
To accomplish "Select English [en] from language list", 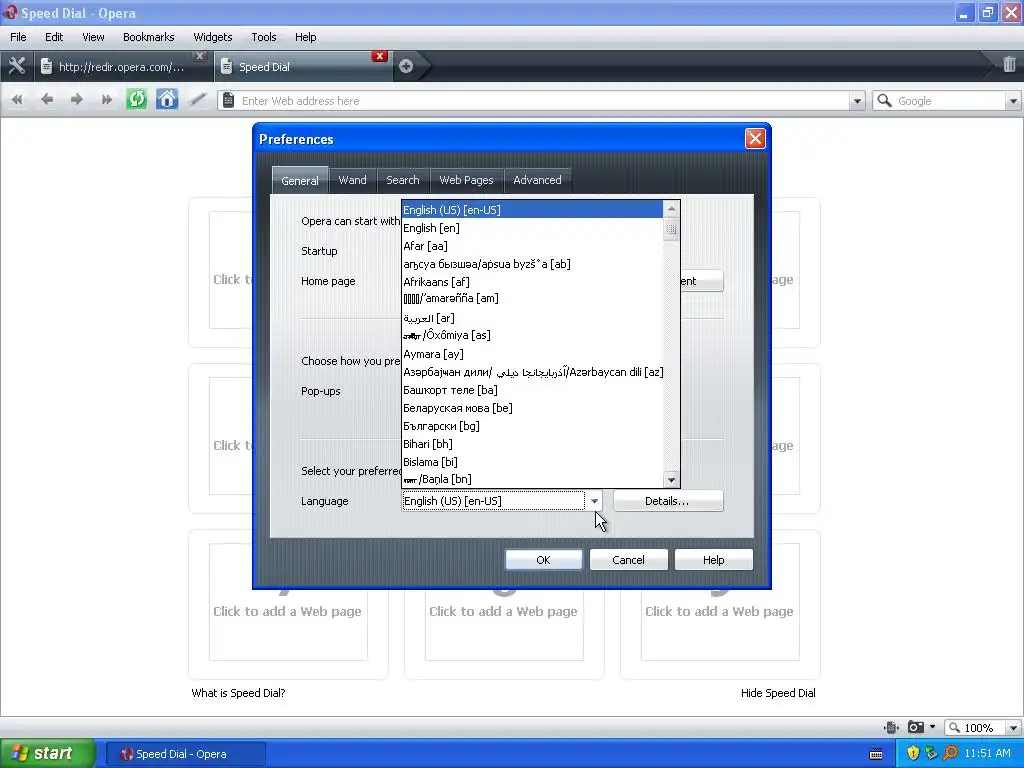I will point(532,228).
